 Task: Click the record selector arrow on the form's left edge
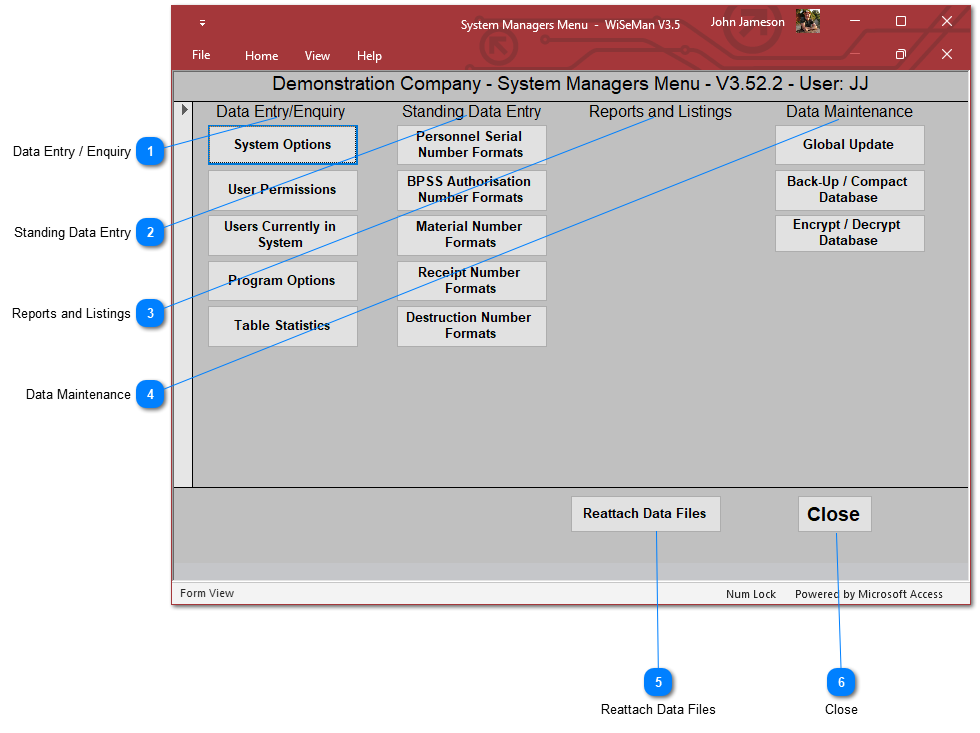click(x=184, y=110)
